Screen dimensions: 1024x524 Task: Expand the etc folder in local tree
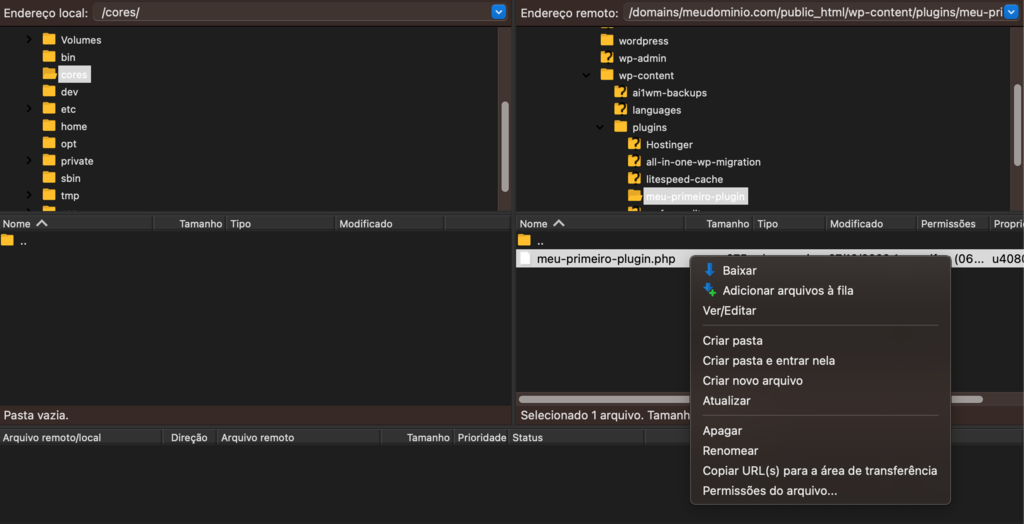click(29, 109)
